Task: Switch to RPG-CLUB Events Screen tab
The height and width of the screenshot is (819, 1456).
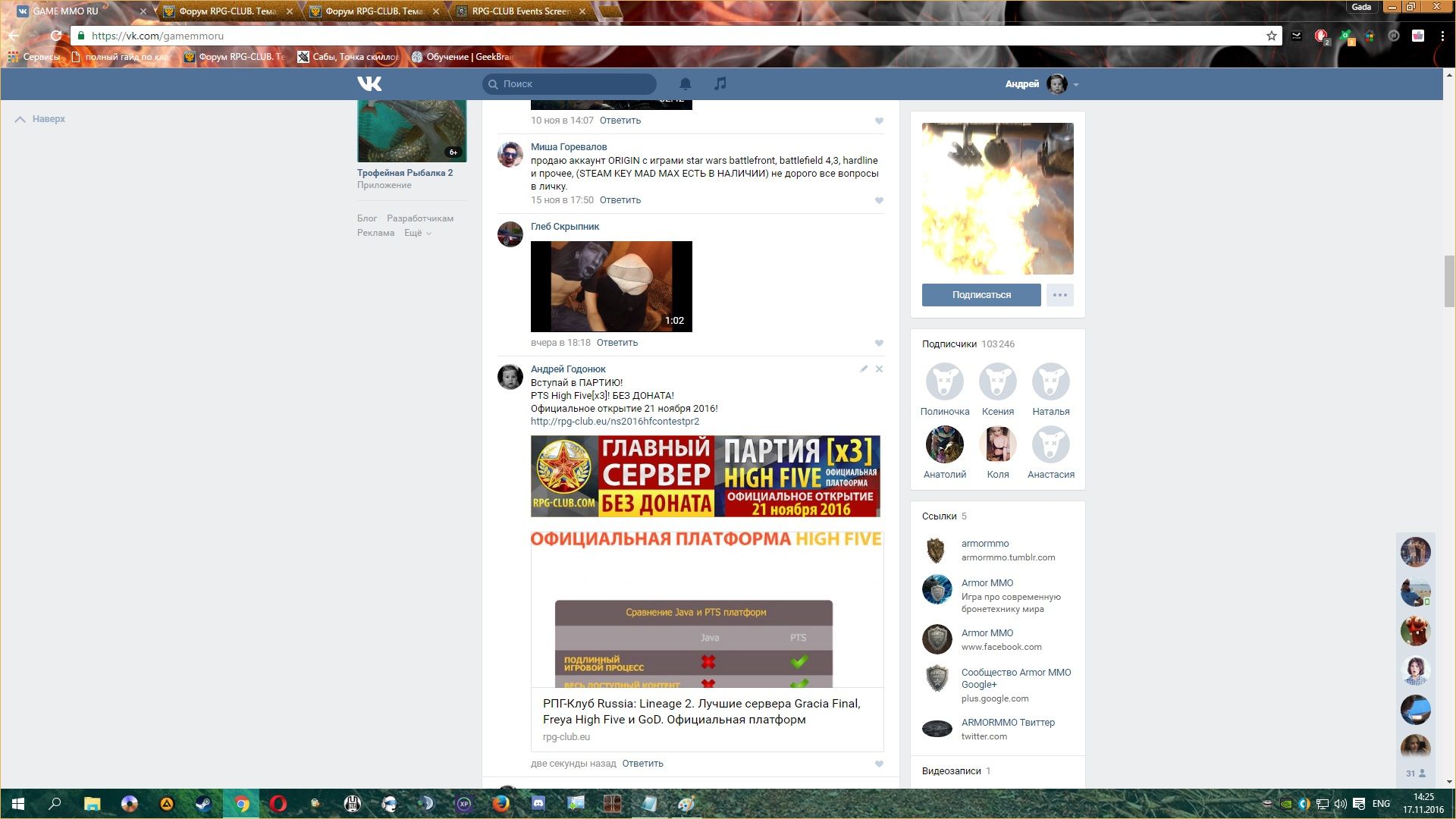Action: pyautogui.click(x=520, y=11)
